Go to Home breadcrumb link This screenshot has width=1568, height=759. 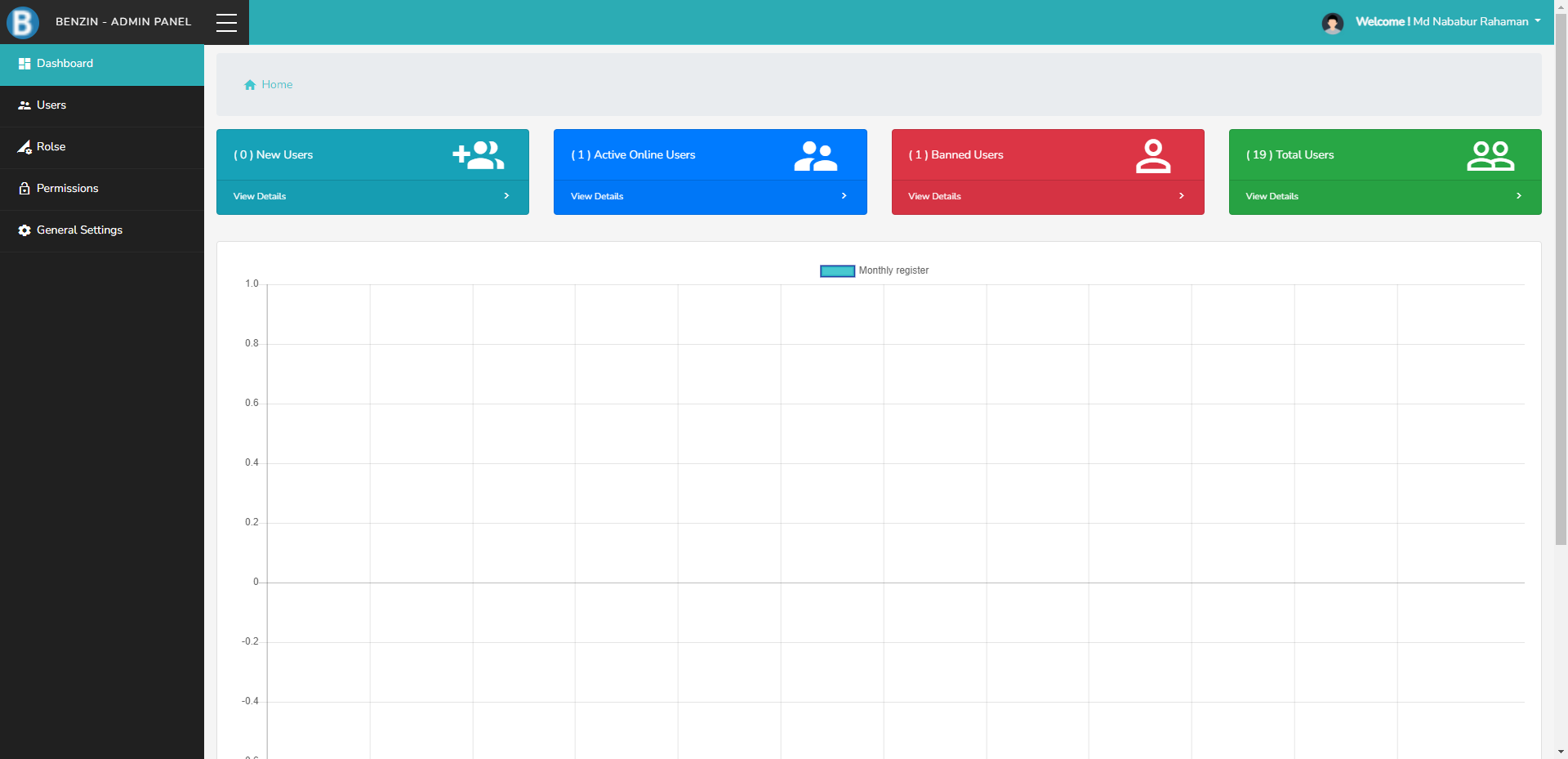coord(277,84)
